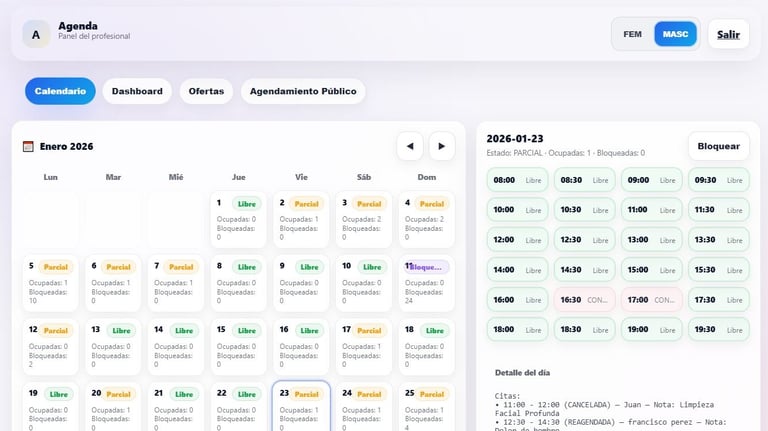Click the Bloquear button for the day
The width and height of the screenshot is (768, 431).
point(719,146)
